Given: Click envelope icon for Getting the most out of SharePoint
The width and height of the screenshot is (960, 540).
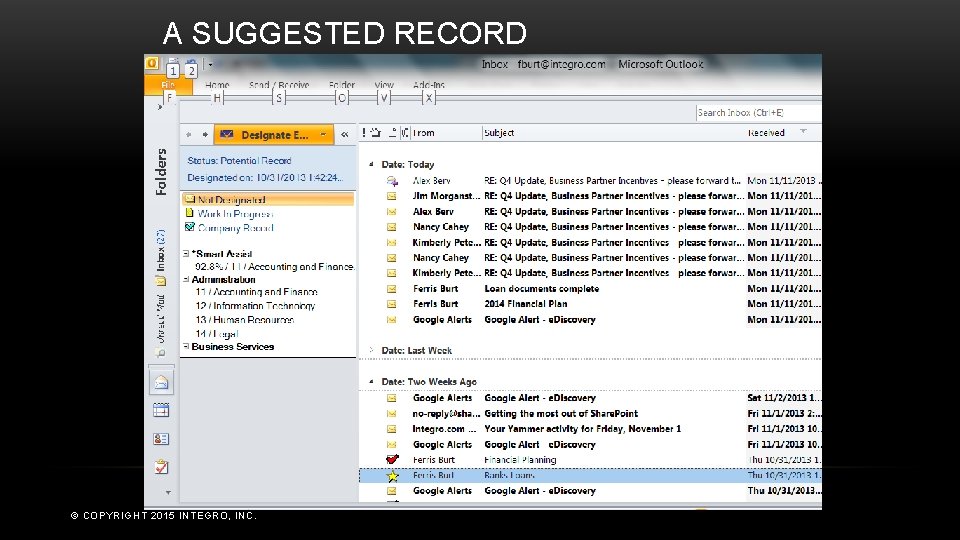Looking at the screenshot, I should tap(391, 414).
